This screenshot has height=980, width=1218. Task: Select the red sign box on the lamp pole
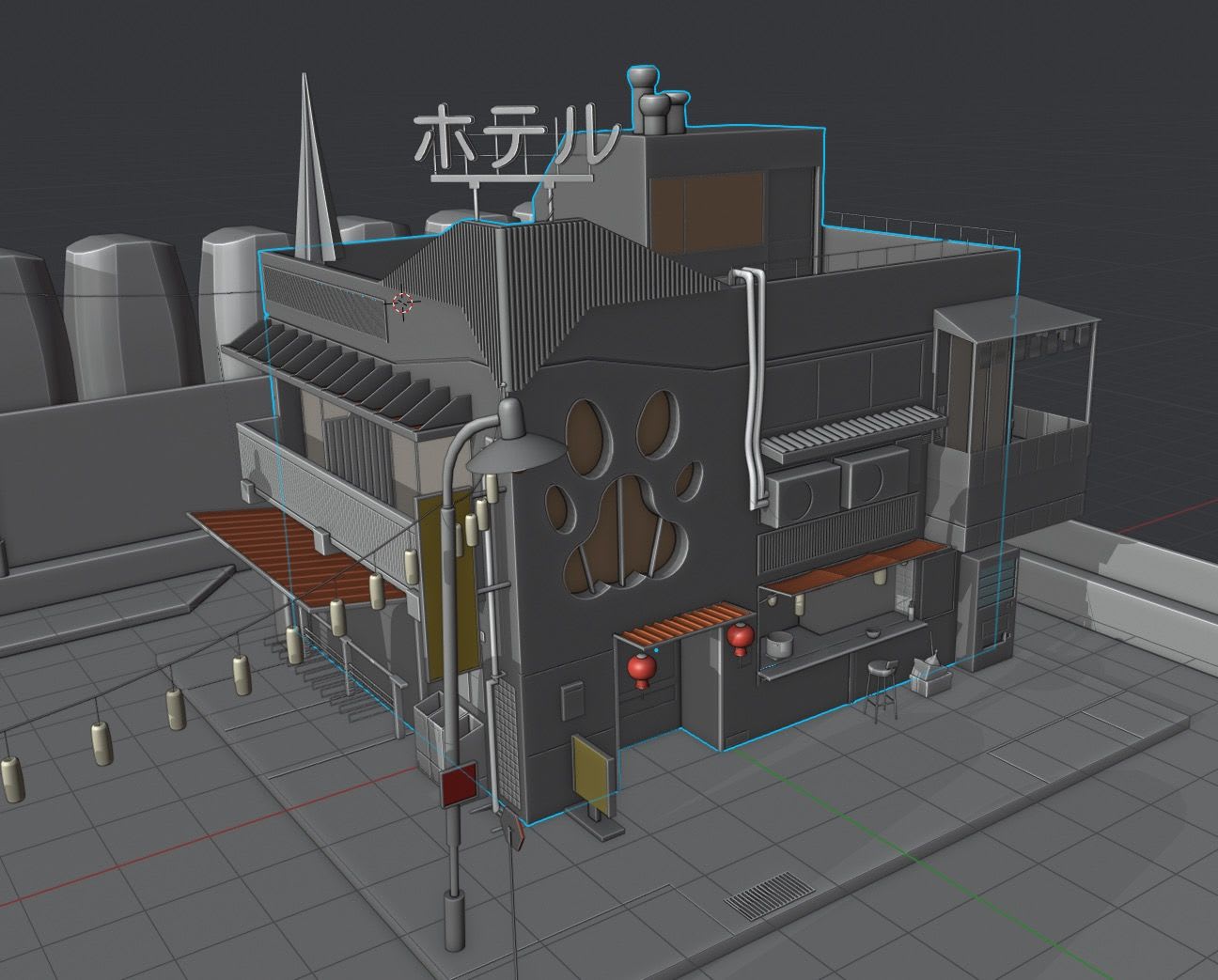(x=458, y=784)
